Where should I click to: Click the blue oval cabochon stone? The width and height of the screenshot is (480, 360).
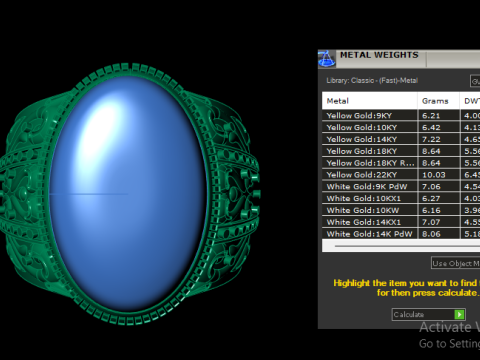(x=127, y=193)
